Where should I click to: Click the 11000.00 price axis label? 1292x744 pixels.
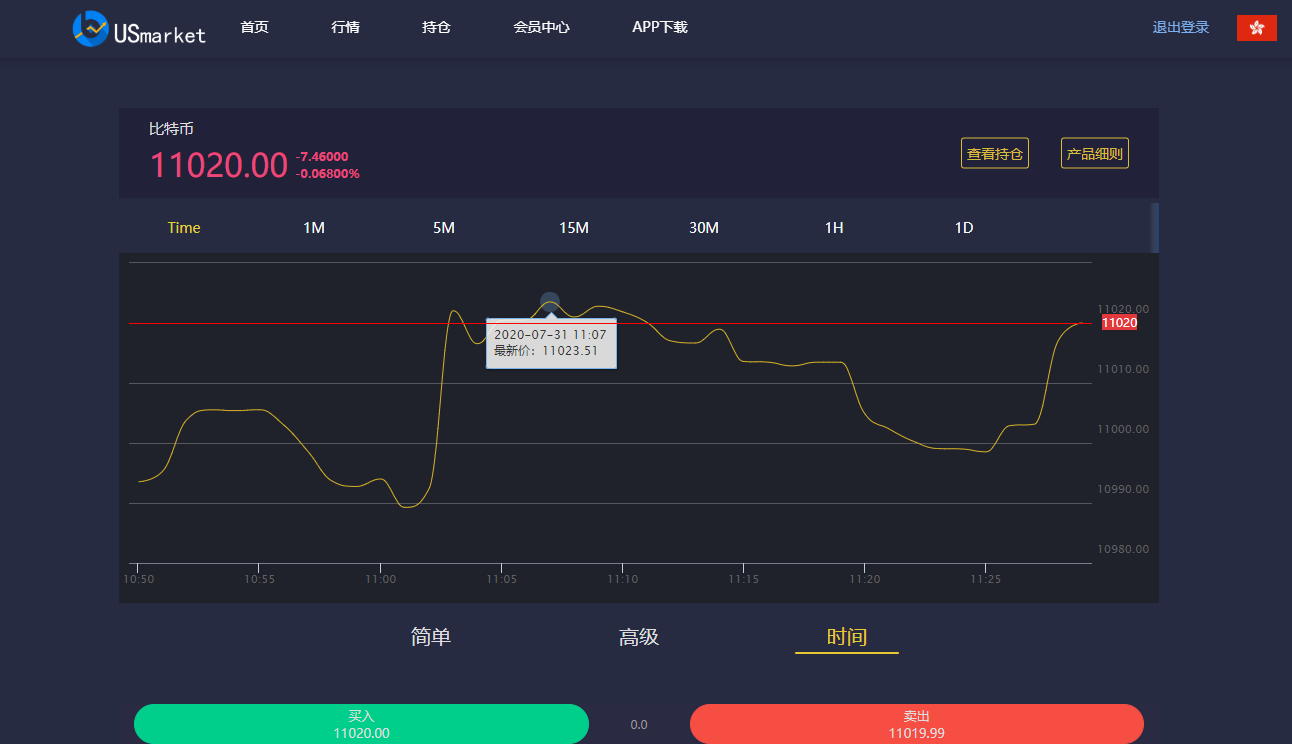1123,429
